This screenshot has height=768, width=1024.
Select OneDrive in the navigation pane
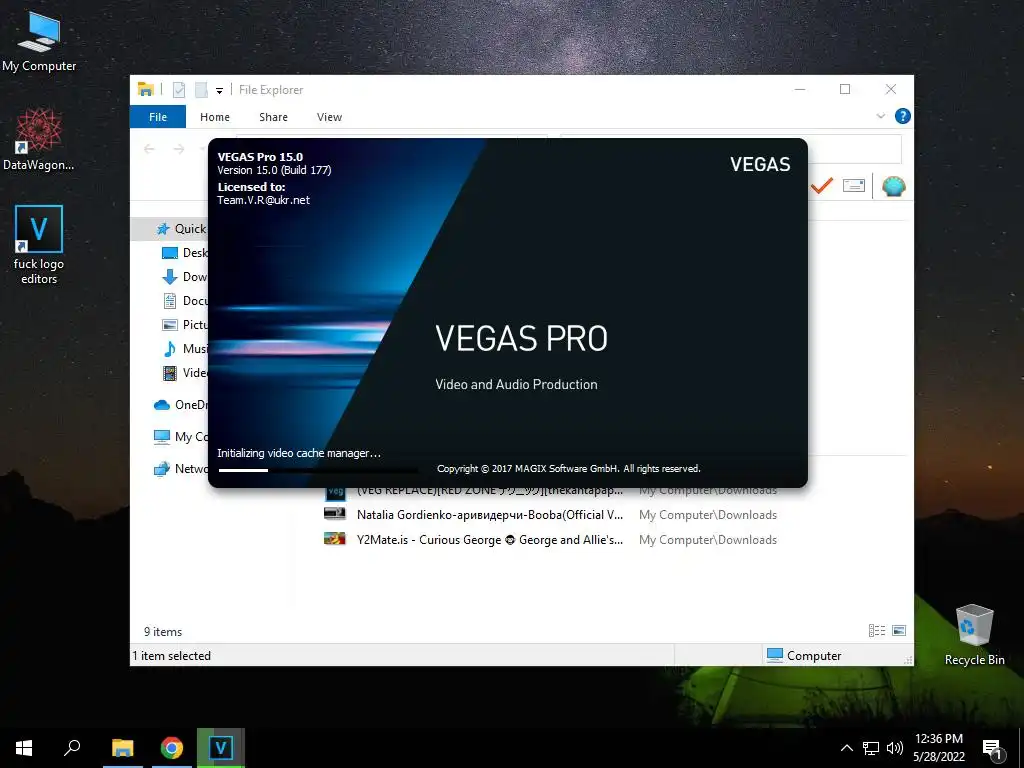tap(180, 405)
